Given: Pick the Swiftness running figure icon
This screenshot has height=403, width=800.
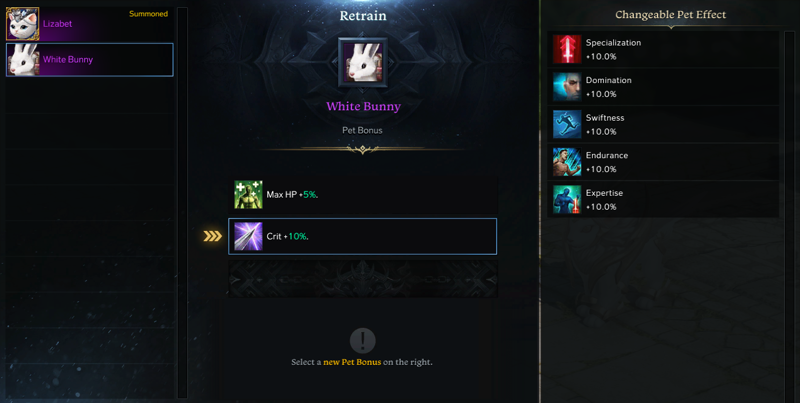Looking at the screenshot, I should point(567,124).
